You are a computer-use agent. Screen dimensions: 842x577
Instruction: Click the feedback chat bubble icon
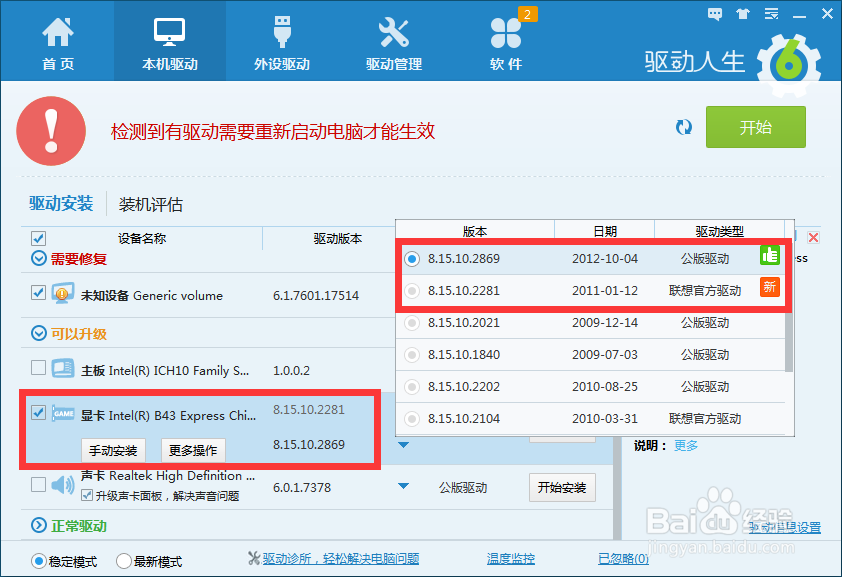coord(715,14)
